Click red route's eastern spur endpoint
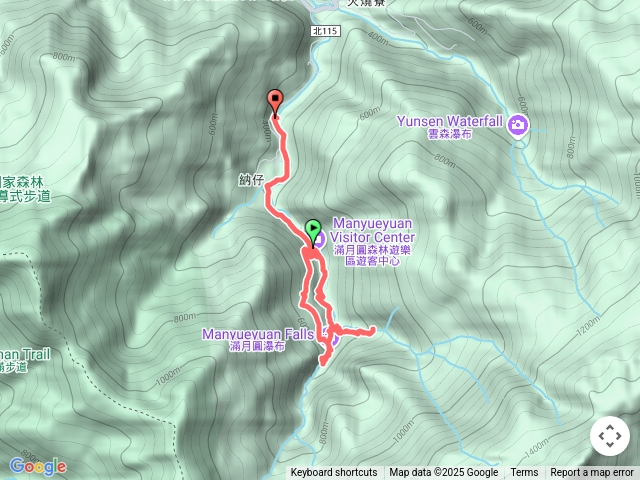This screenshot has width=640, height=480. (x=372, y=331)
